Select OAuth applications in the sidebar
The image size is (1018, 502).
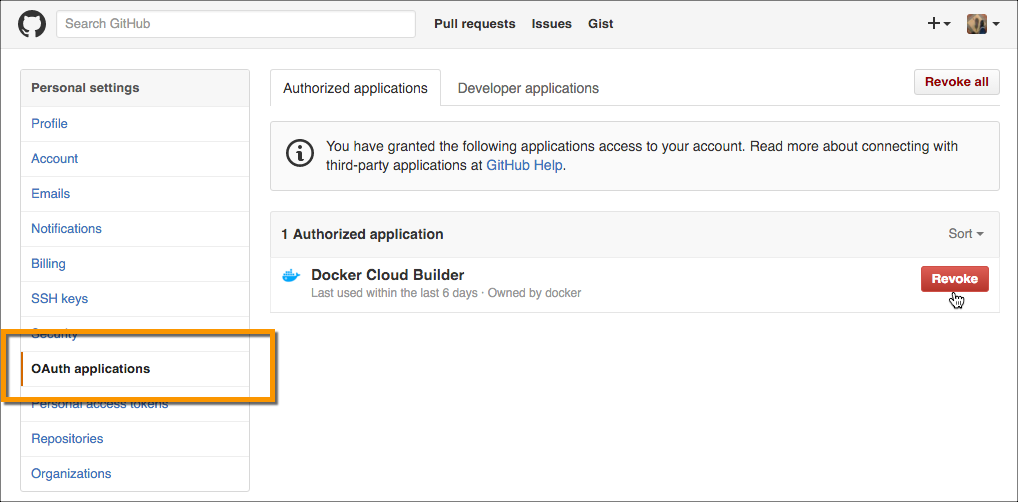pyautogui.click(x=90, y=369)
